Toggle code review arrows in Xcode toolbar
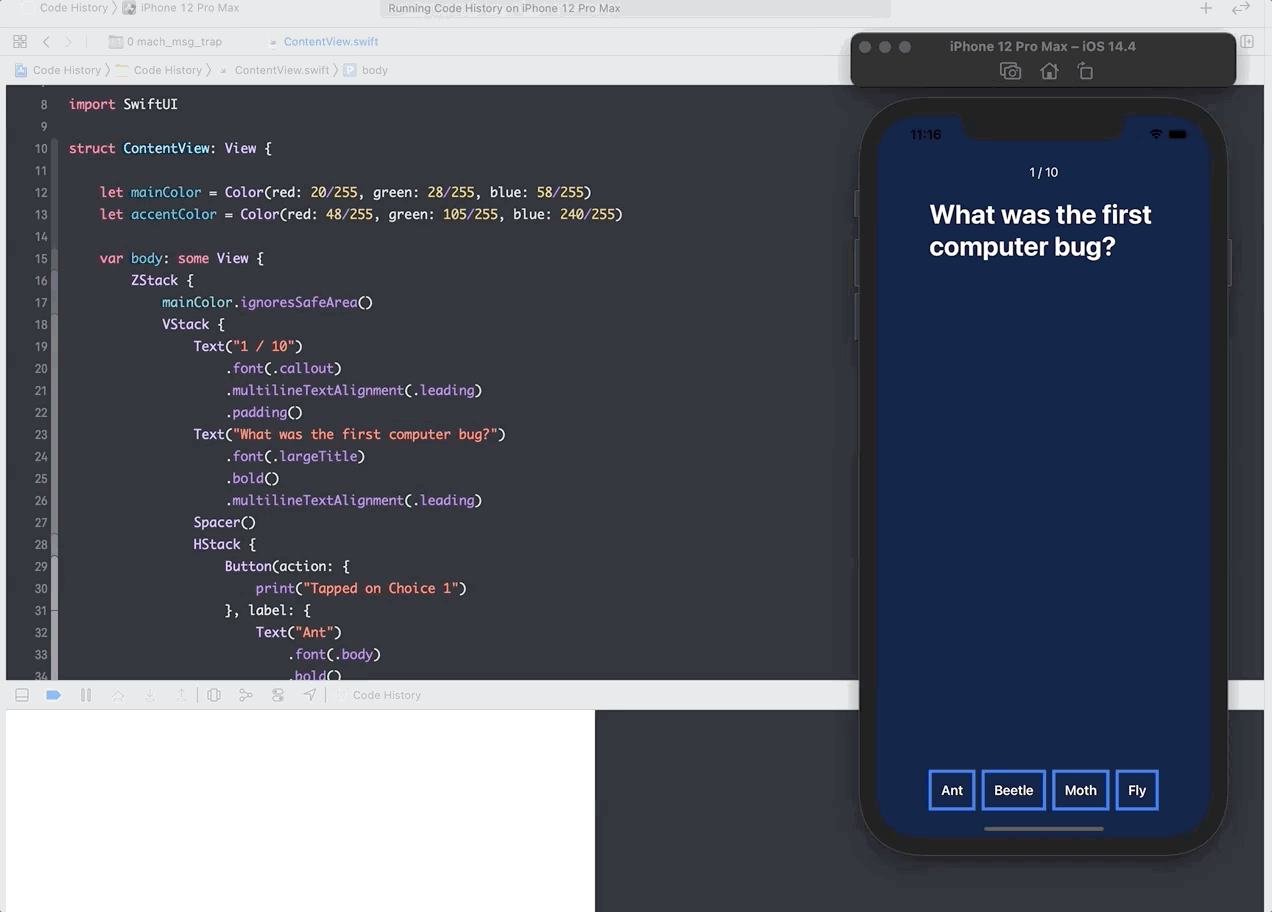Viewport: 1272px width, 912px height. (x=1241, y=8)
